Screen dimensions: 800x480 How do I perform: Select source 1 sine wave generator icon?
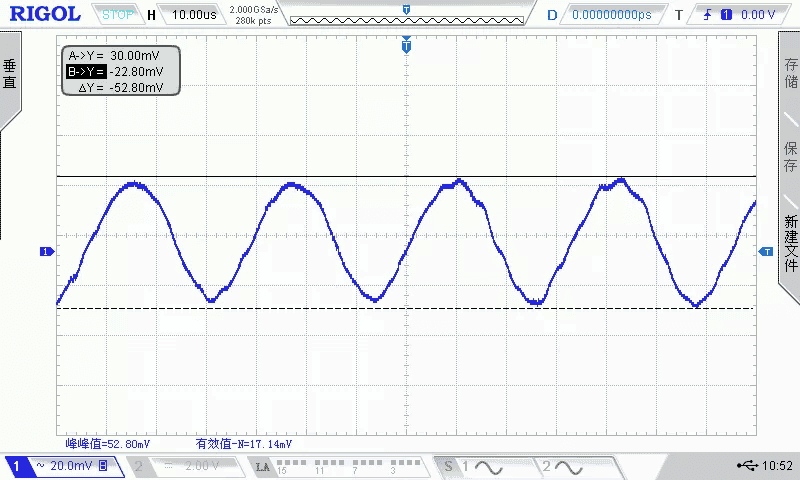click(480, 467)
